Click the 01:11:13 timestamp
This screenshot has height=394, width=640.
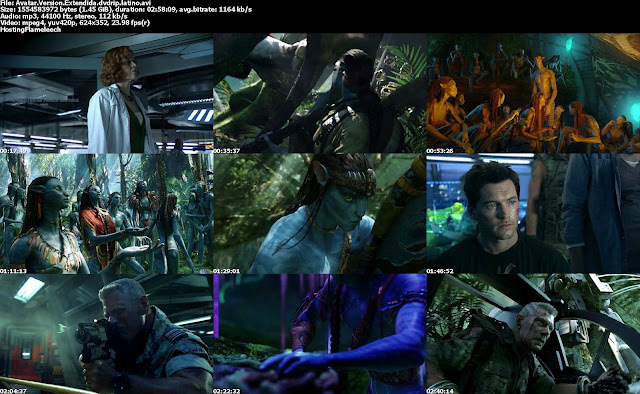(13, 271)
